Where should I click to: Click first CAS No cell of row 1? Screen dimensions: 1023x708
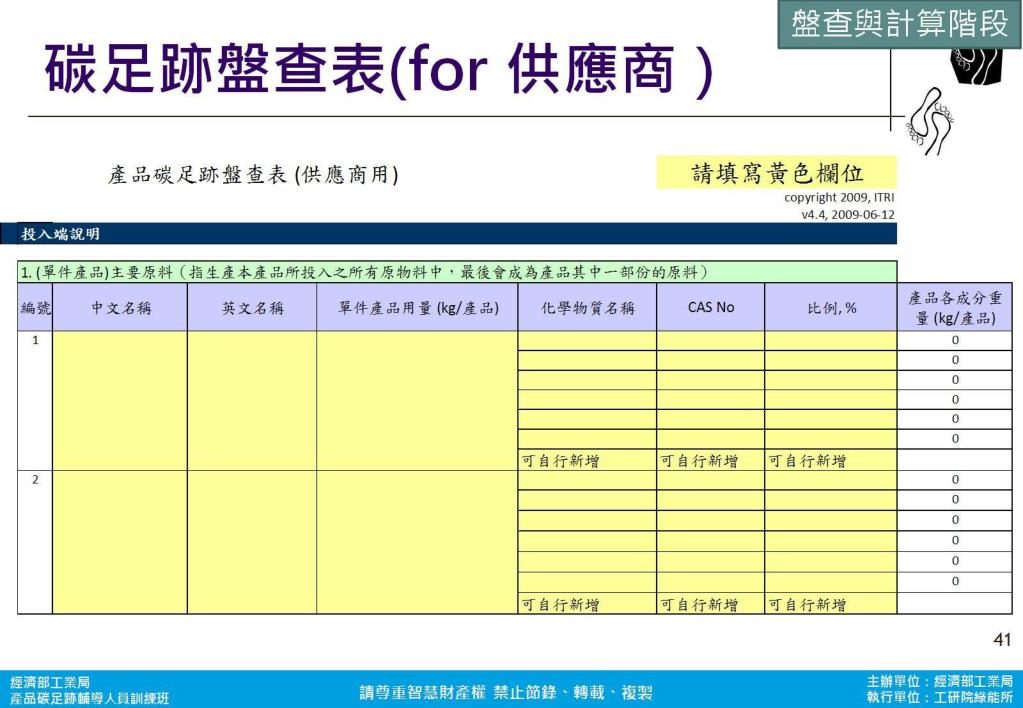(x=710, y=341)
